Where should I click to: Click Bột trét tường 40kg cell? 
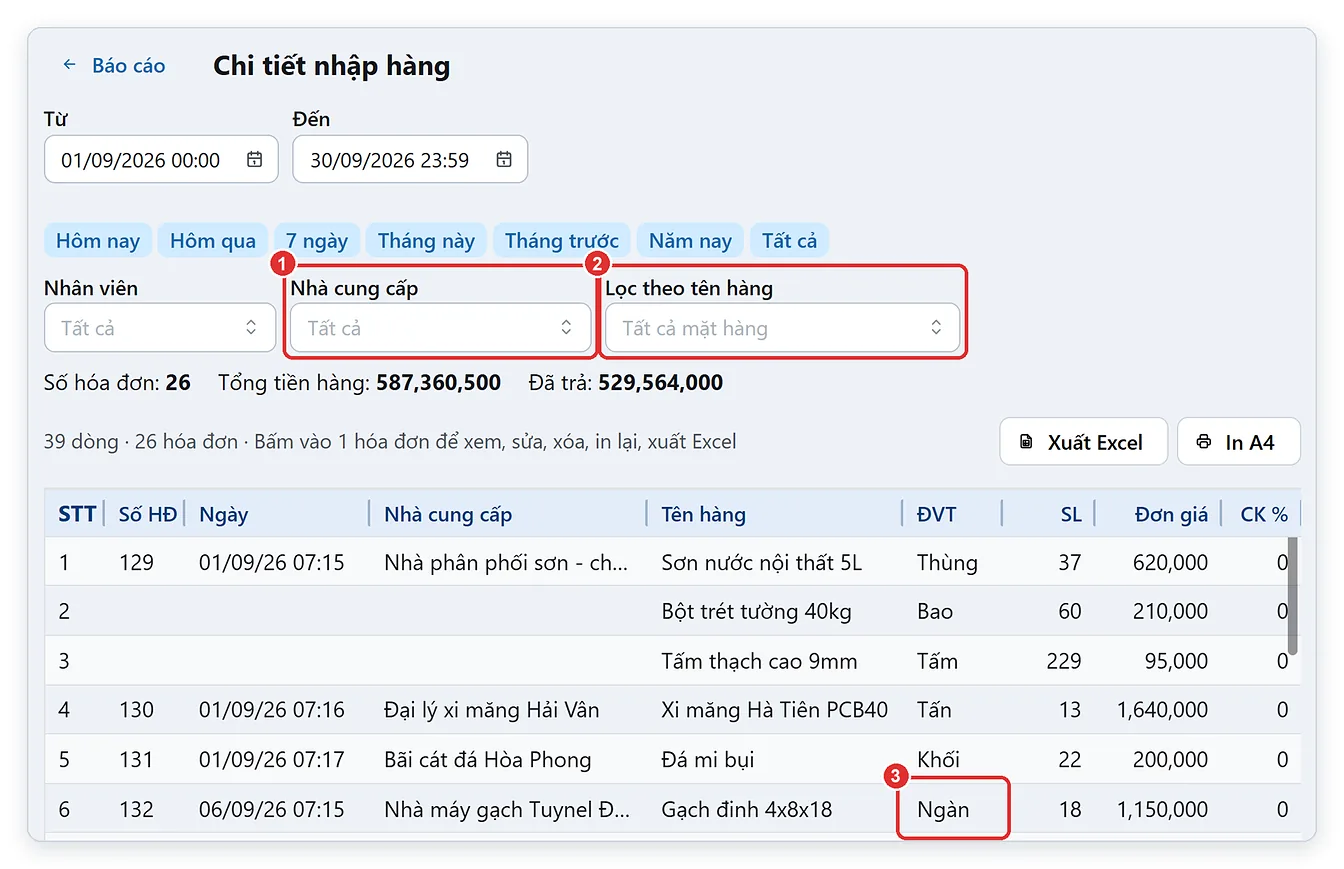[x=756, y=612]
